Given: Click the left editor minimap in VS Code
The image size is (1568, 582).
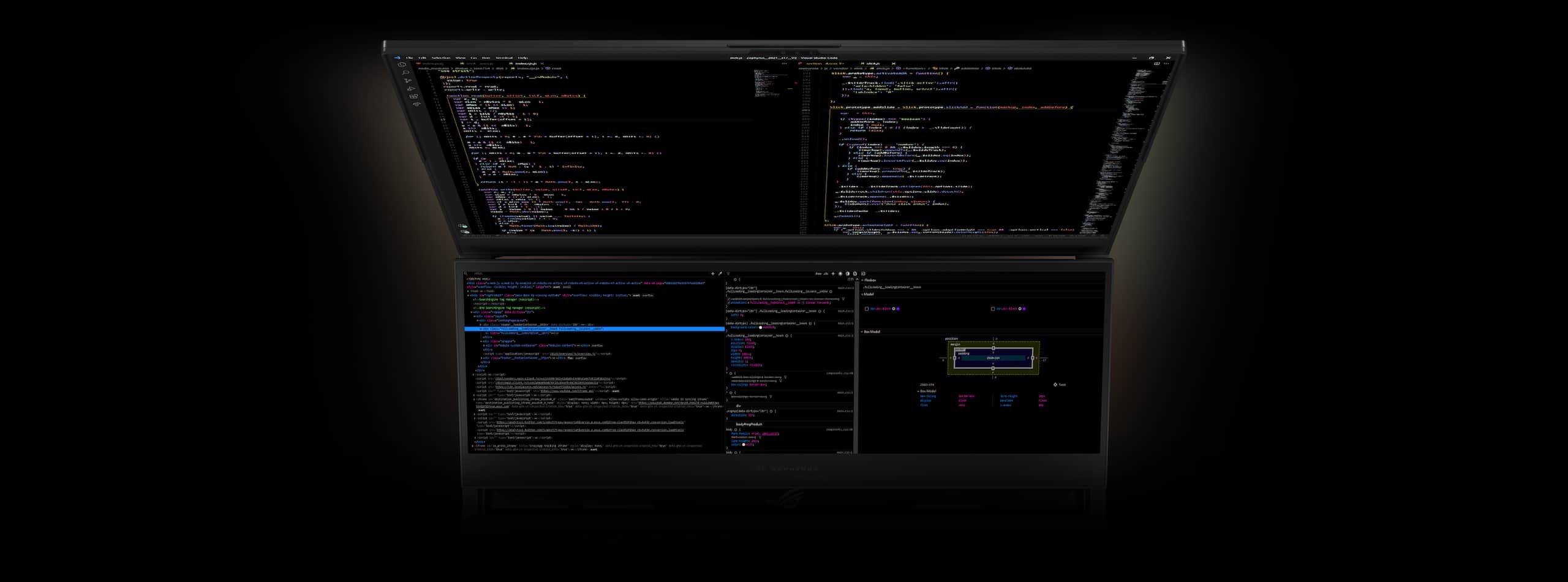Looking at the screenshot, I should pyautogui.click(x=770, y=83).
